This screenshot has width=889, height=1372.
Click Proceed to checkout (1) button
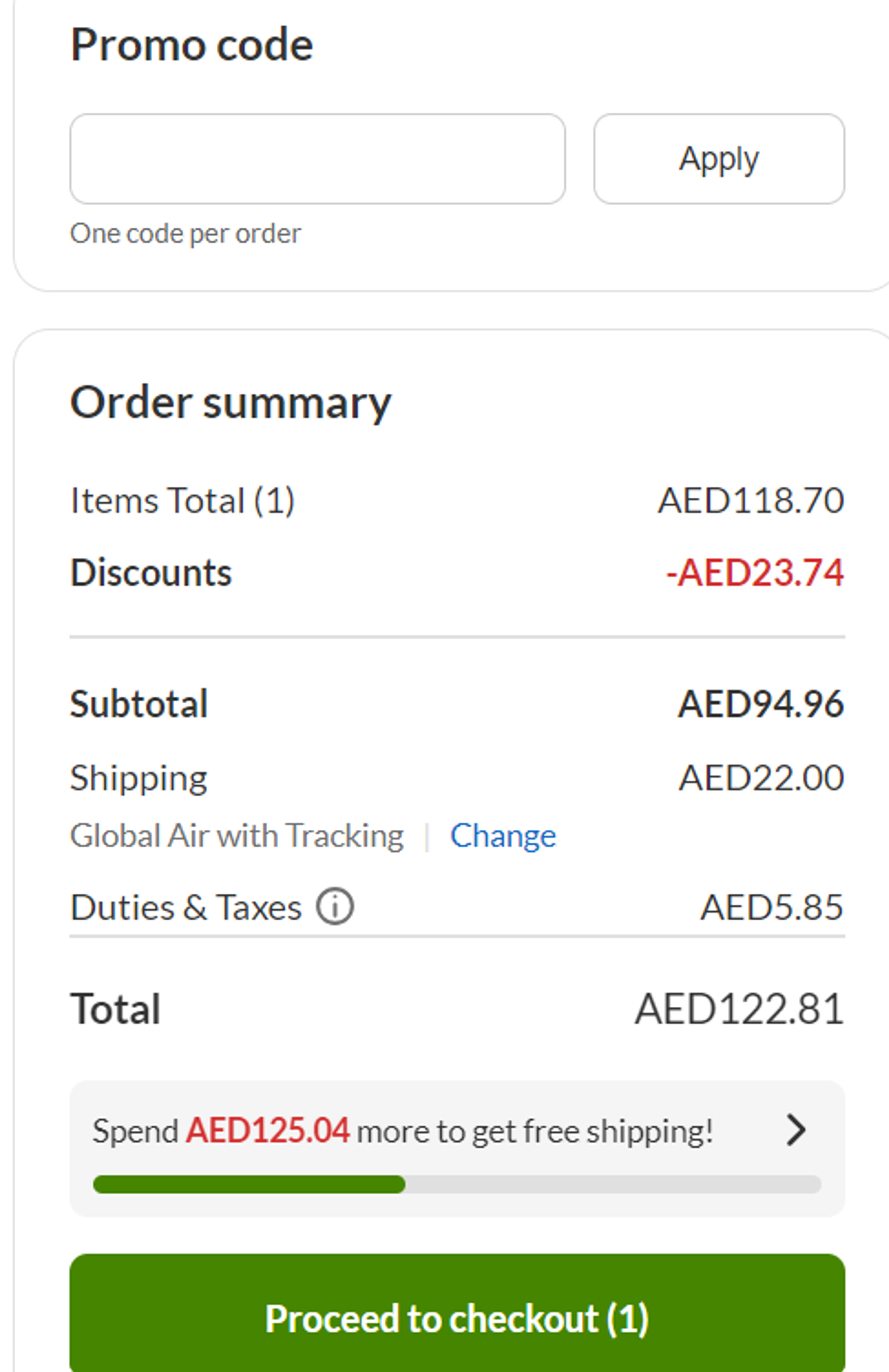click(x=457, y=1318)
